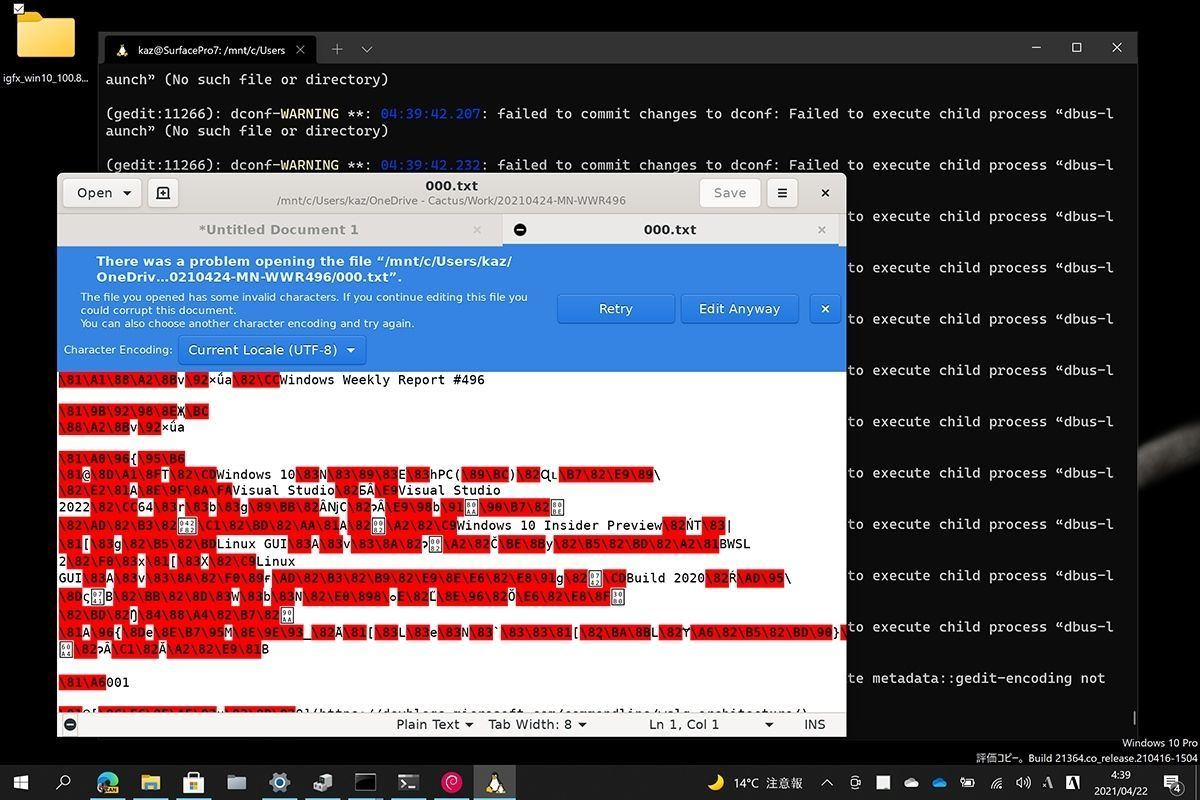
Task: Open File Explorer from the taskbar
Action: pos(151,783)
